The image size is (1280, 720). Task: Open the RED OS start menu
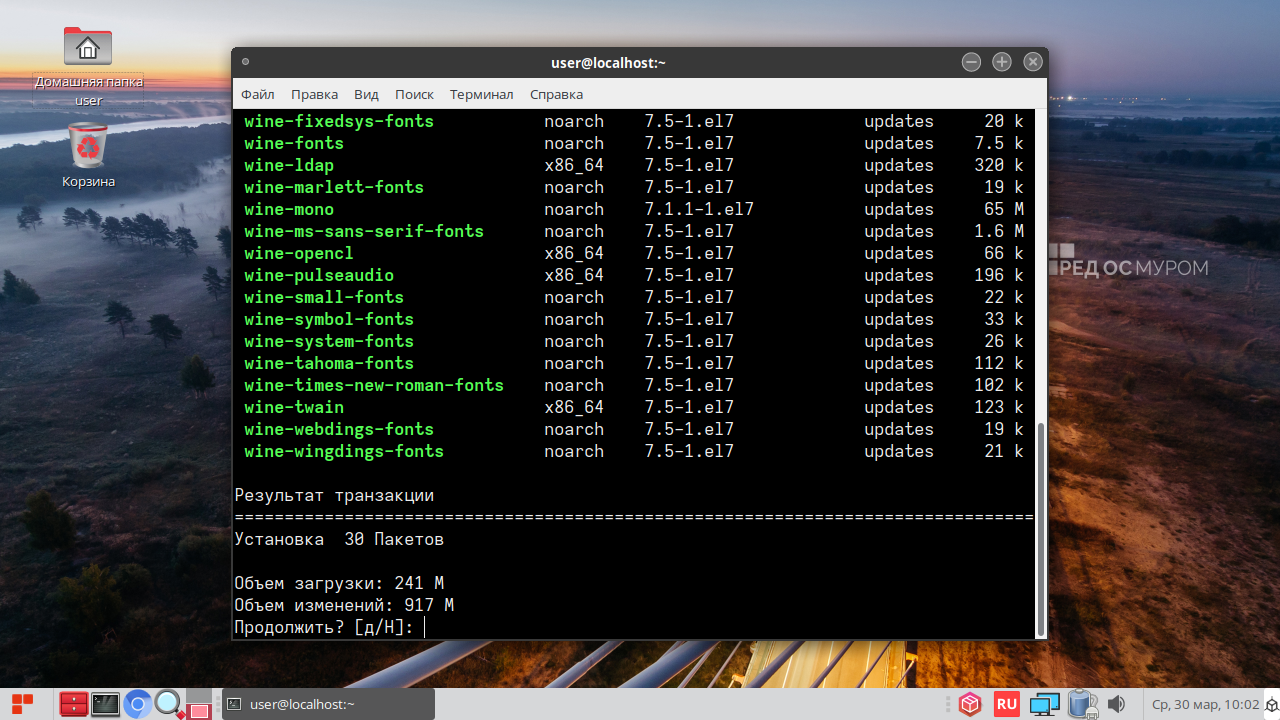tap(22, 704)
